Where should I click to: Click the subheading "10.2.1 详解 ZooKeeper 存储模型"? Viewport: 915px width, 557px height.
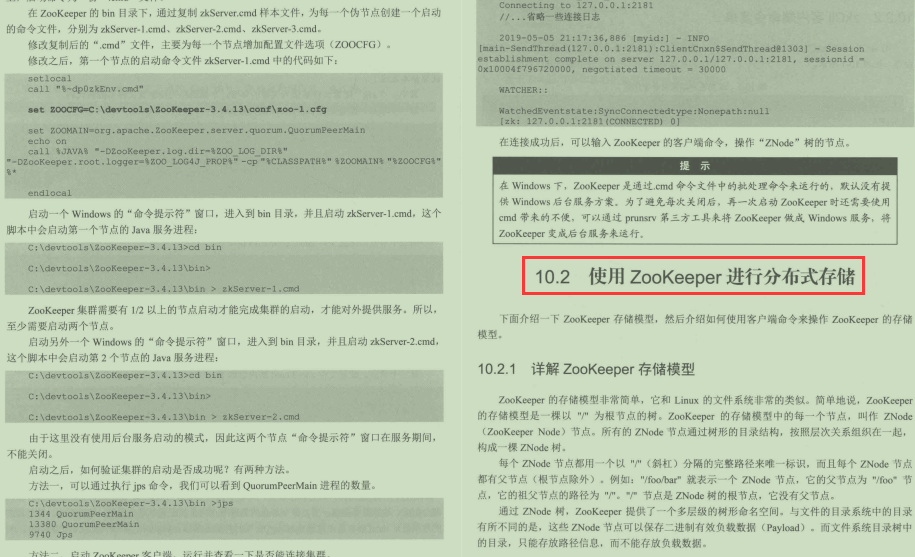tap(586, 369)
